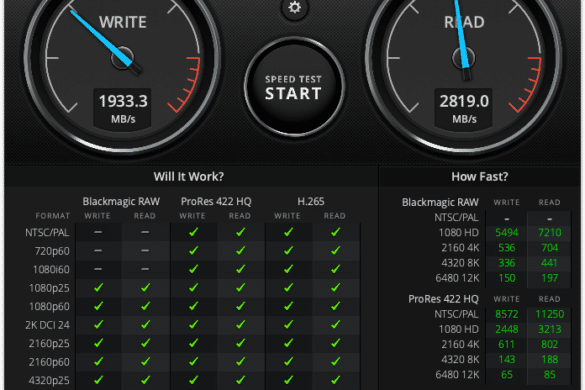This screenshot has width=585, height=390.
Task: Click the 1080i60 H.265 read checkmark
Action: 335,269
